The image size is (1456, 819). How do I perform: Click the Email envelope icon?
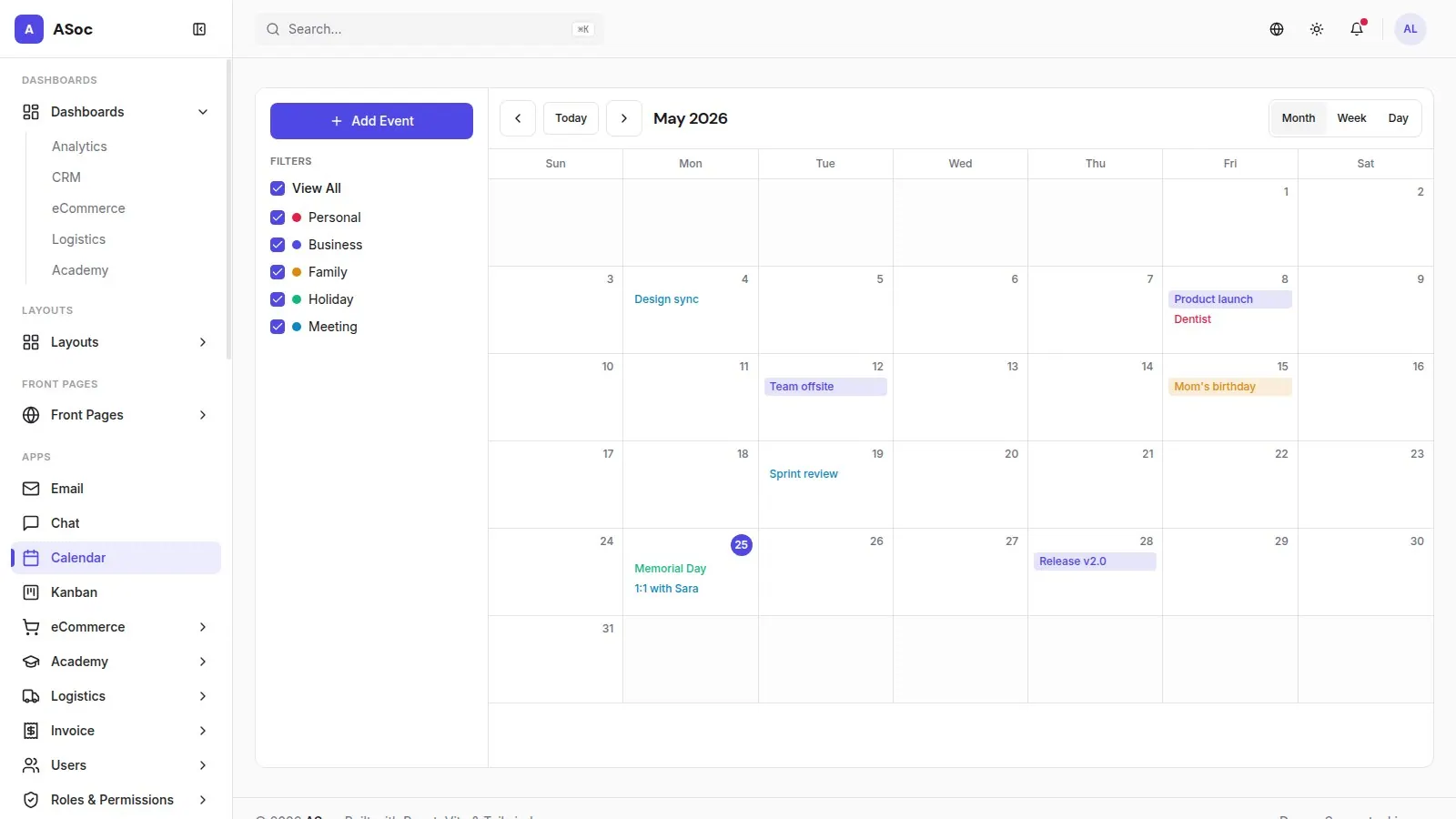pos(31,489)
